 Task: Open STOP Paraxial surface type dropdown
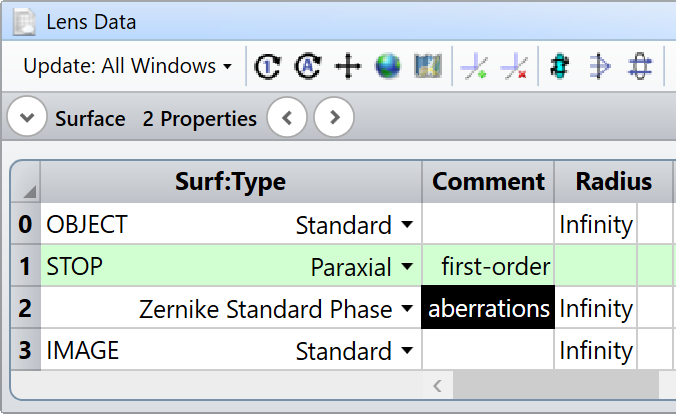pos(405,267)
